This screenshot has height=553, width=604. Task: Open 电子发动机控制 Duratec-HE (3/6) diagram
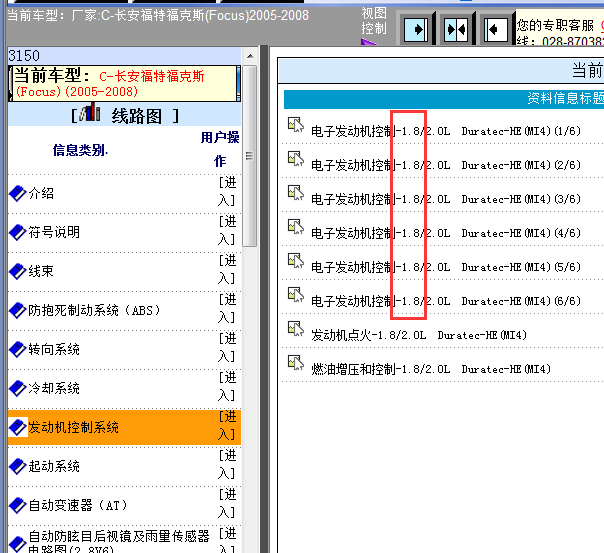pos(446,199)
